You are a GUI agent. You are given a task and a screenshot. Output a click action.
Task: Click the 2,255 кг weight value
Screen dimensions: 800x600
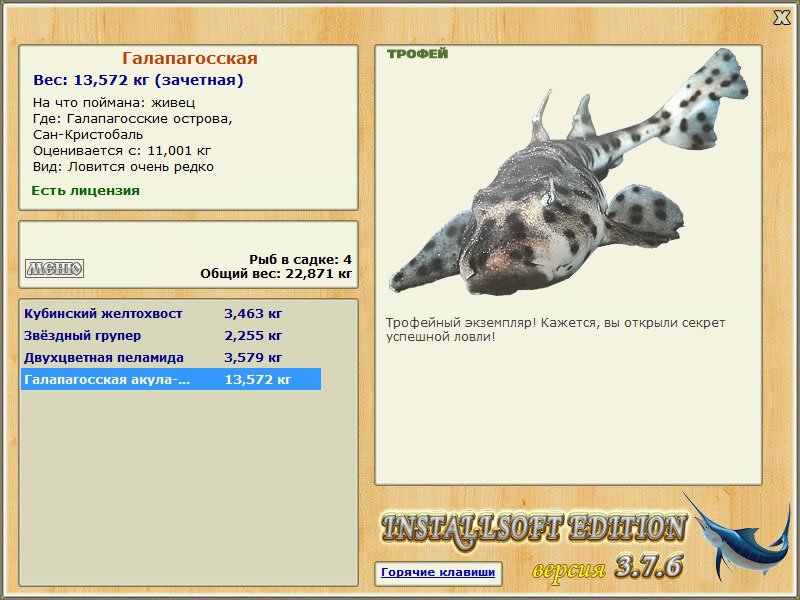(253, 336)
